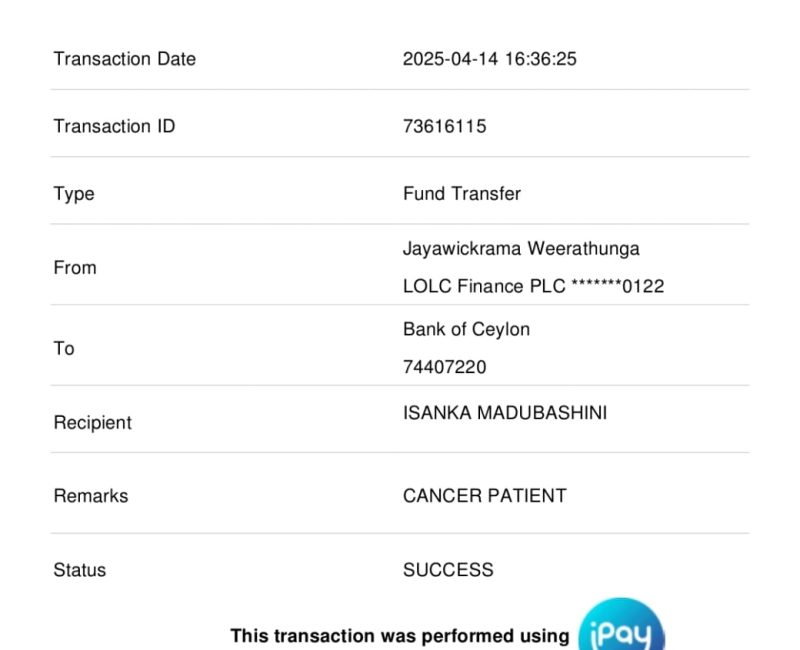
Task: Select sender name Jayawickrama Weerathunga
Action: click(x=521, y=249)
